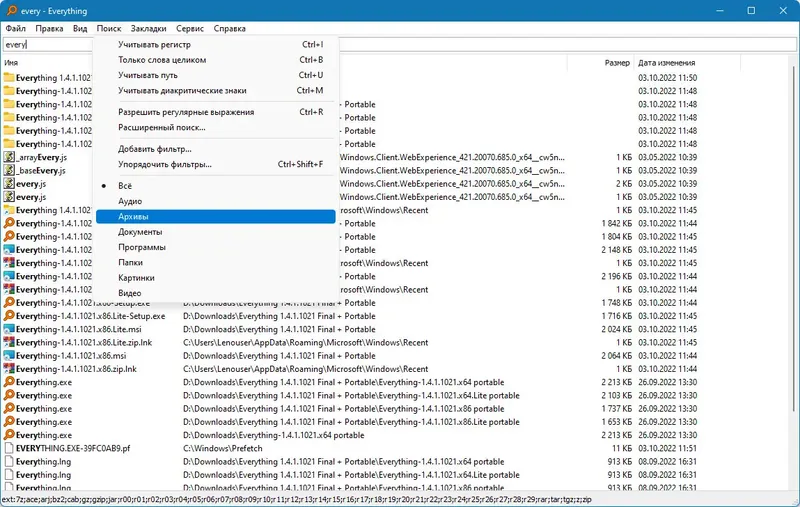This screenshot has height=507, width=800.
Task: Toggle Учитывать диакритические знаки option
Action: (216, 90)
